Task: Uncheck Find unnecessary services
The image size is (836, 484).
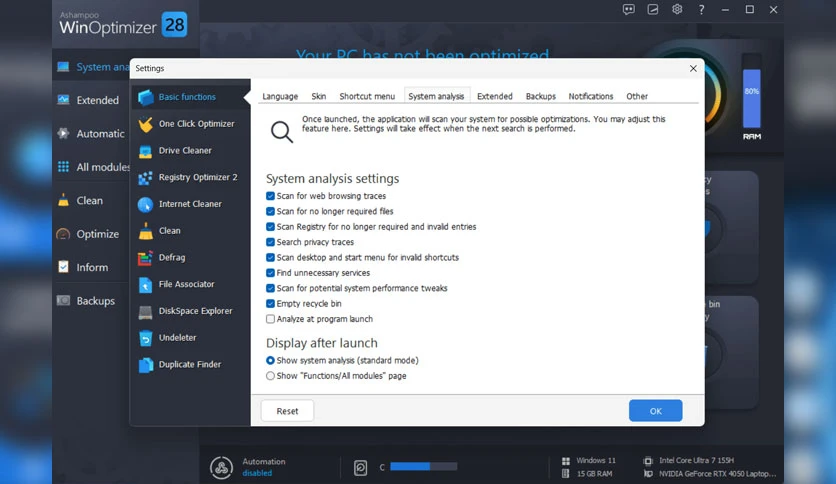Action: tap(270, 273)
